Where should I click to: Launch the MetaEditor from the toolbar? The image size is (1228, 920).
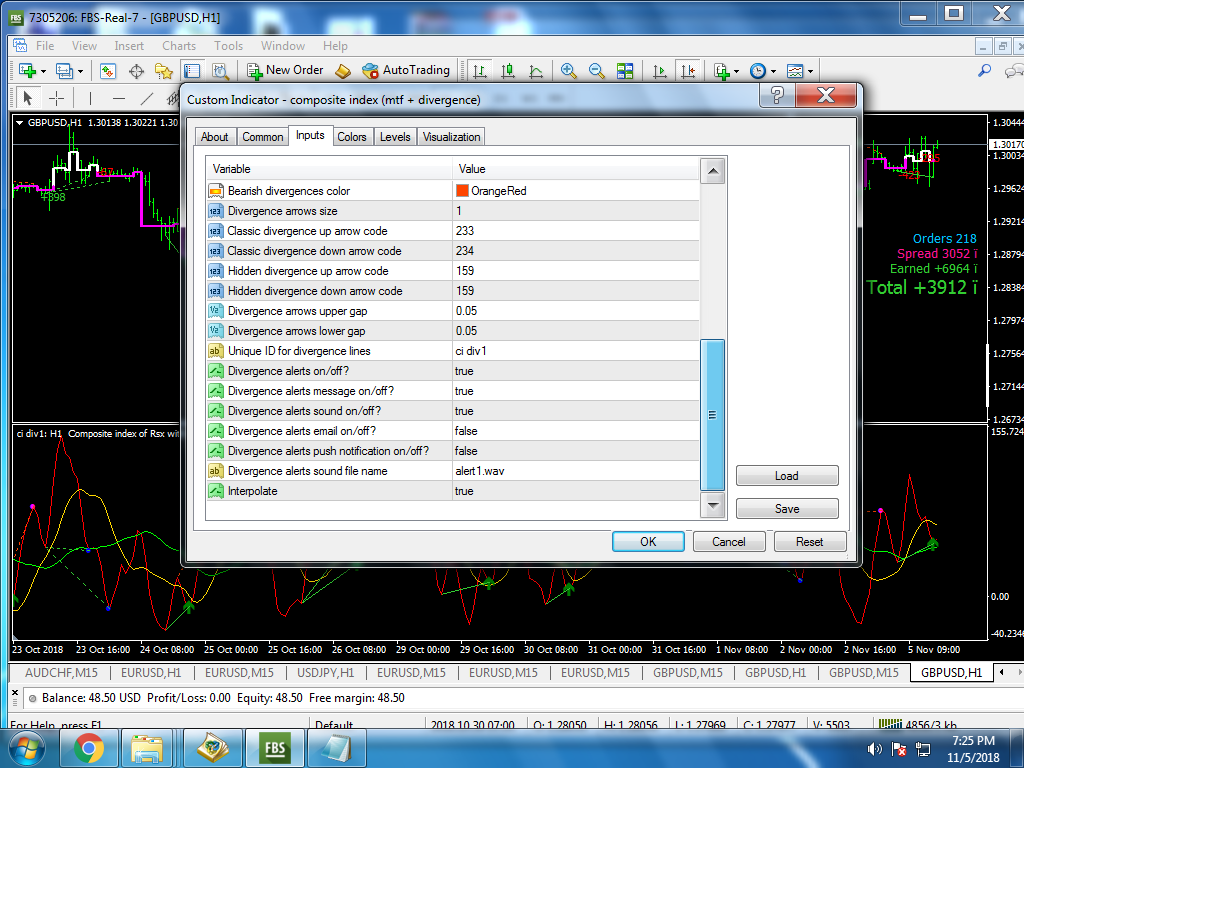pos(343,71)
